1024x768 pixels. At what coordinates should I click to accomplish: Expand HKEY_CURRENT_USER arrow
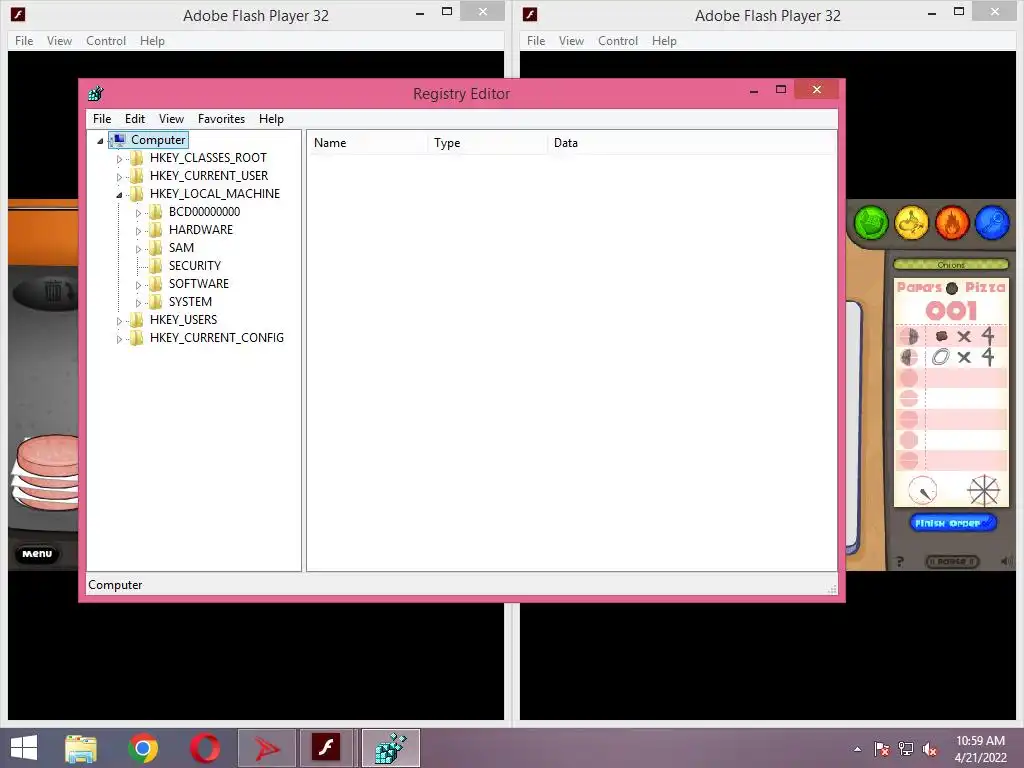pyautogui.click(x=119, y=177)
